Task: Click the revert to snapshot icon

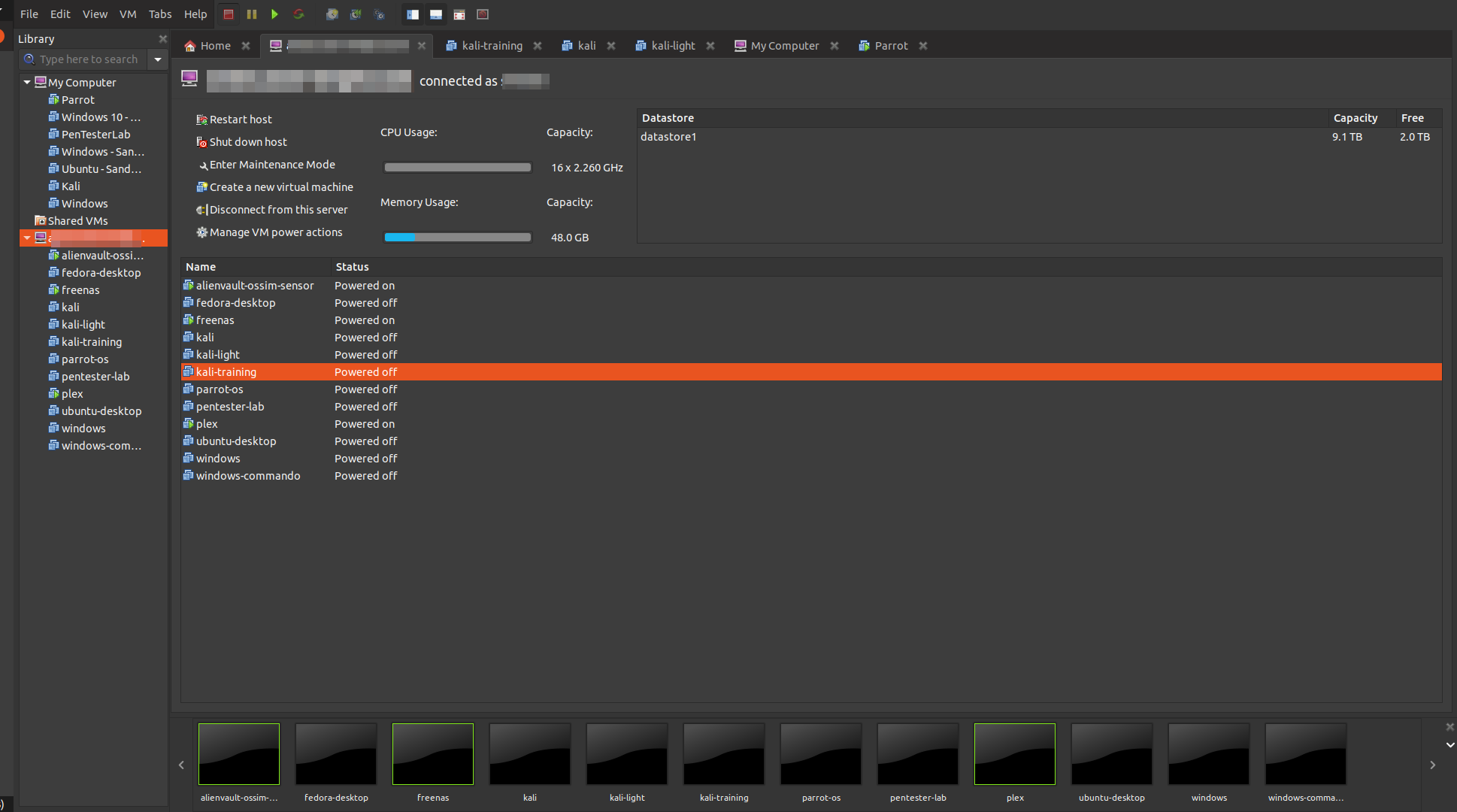Action: point(356,14)
